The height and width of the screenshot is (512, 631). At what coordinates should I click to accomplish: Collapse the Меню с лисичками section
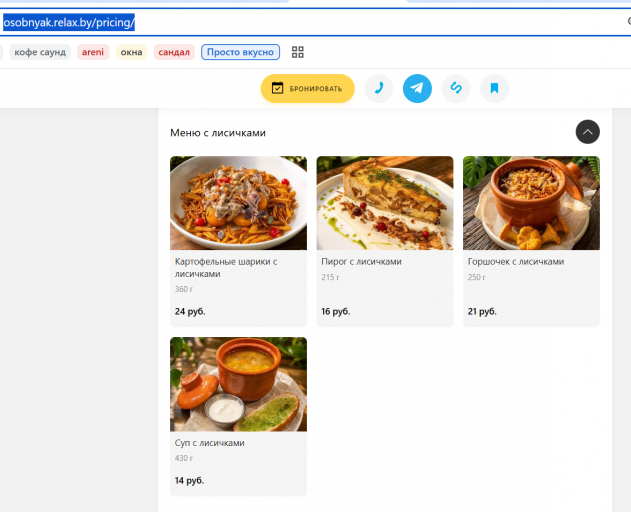point(588,132)
